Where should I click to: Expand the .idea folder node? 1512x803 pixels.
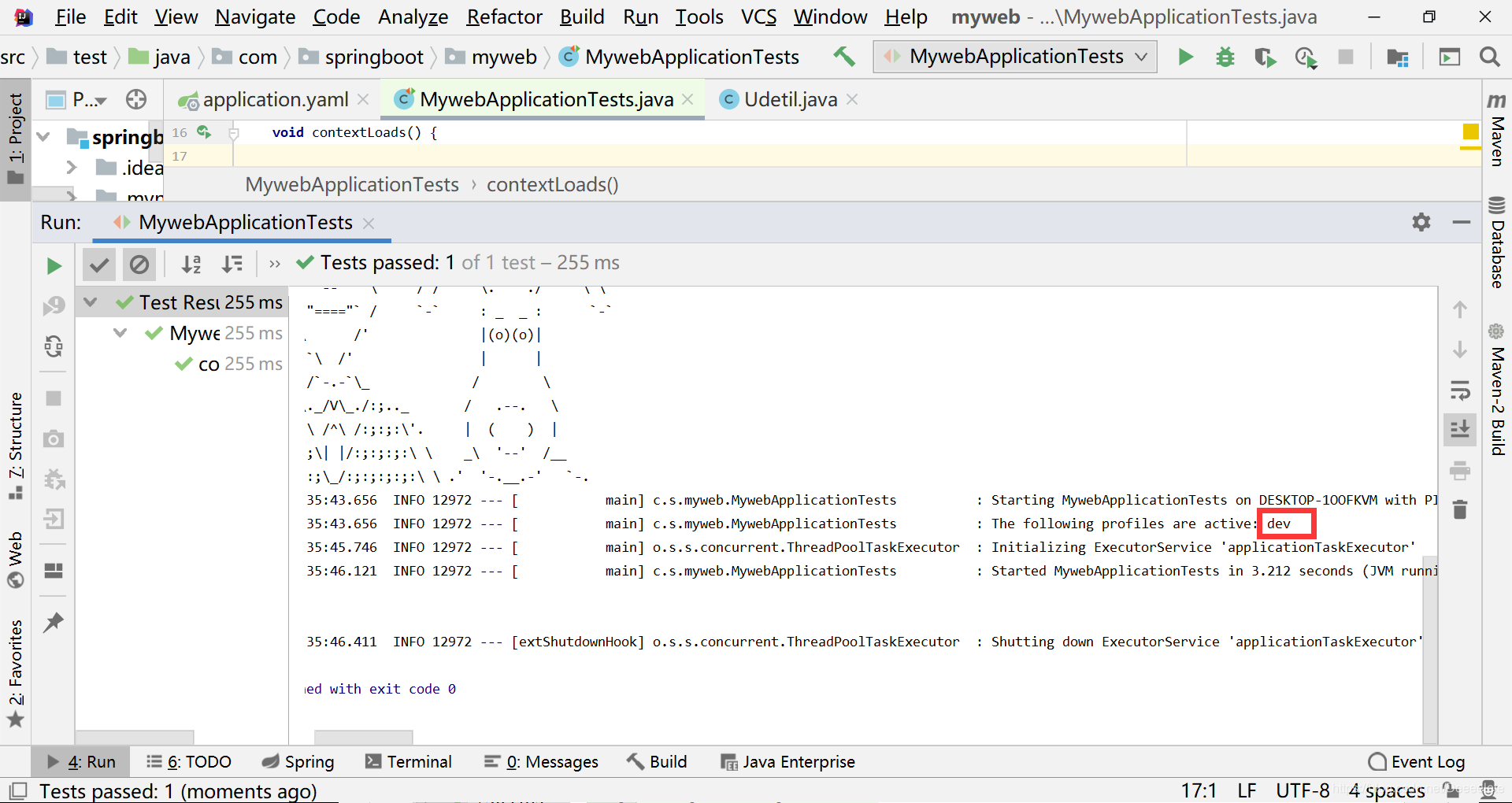(72, 167)
